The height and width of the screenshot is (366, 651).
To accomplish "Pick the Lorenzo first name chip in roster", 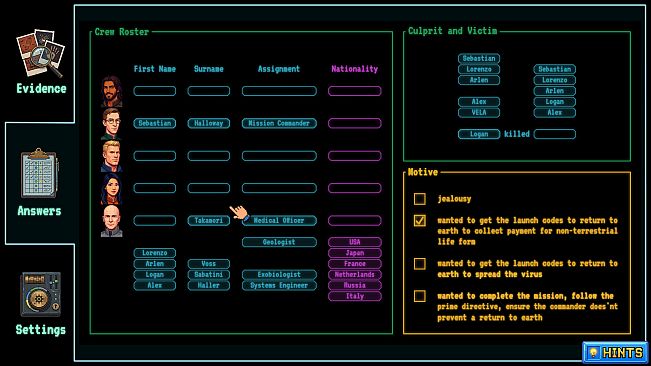I will tap(154, 253).
